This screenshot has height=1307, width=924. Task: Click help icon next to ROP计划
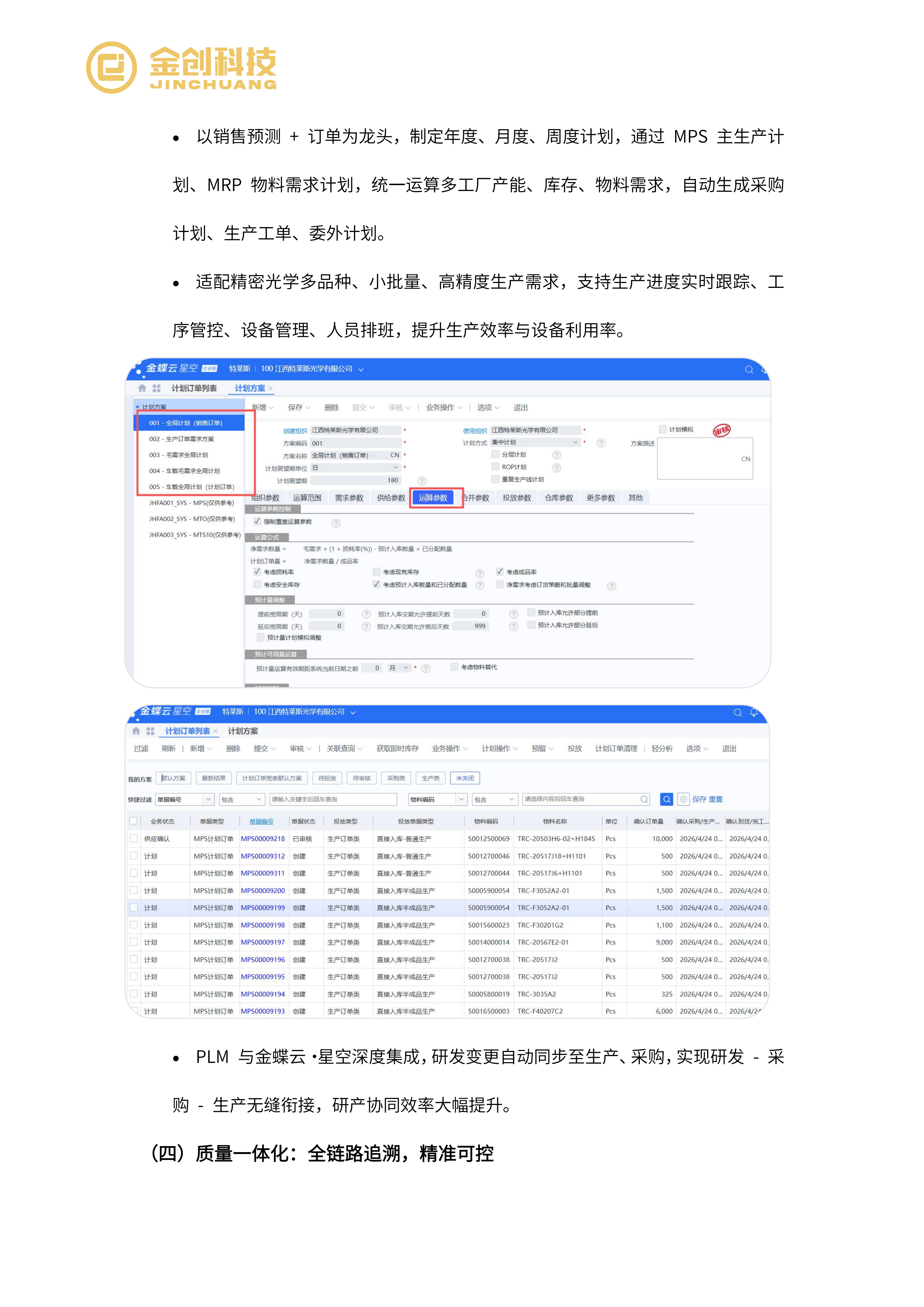pos(557,467)
